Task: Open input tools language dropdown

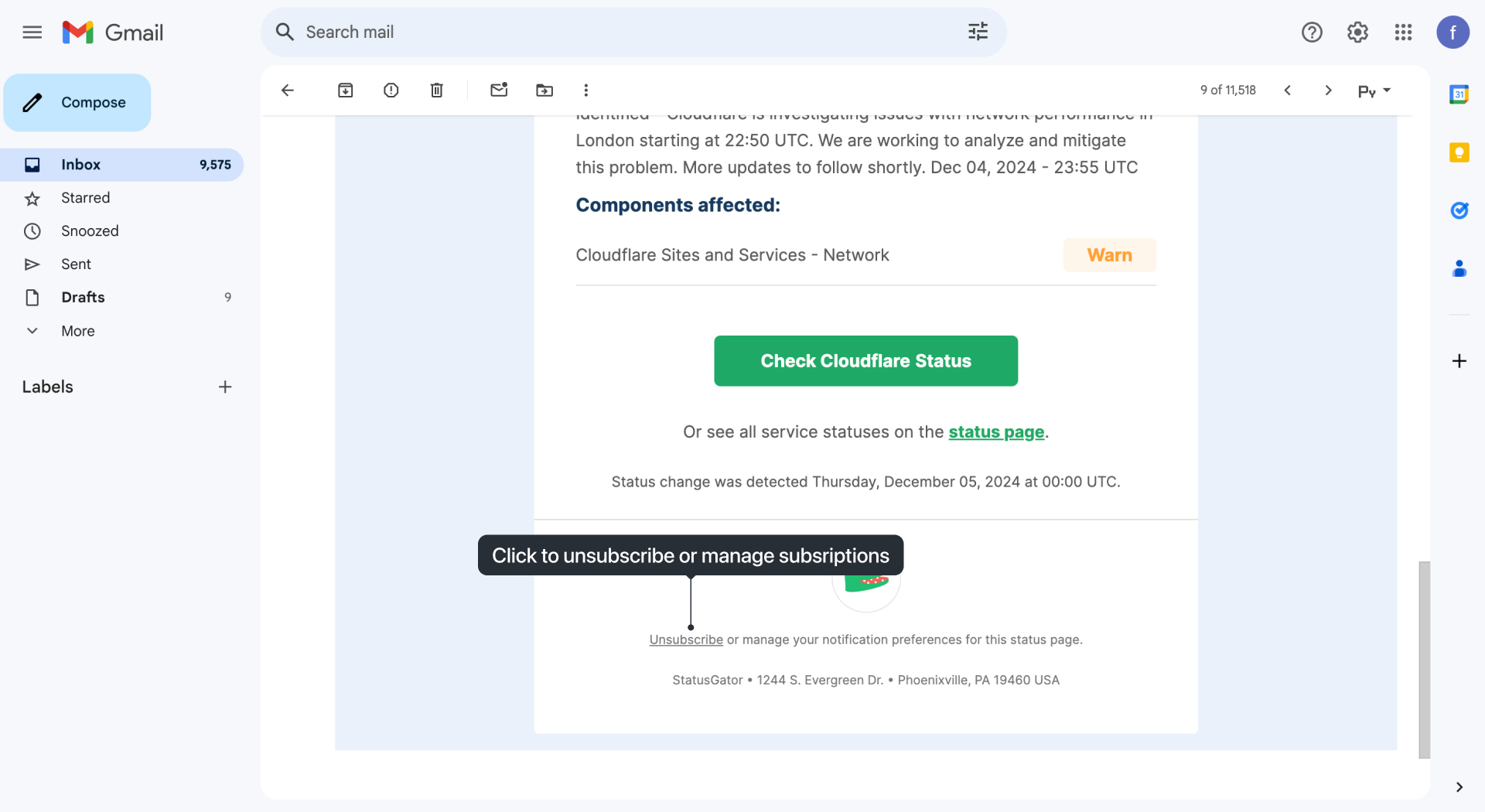Action: [x=1374, y=90]
